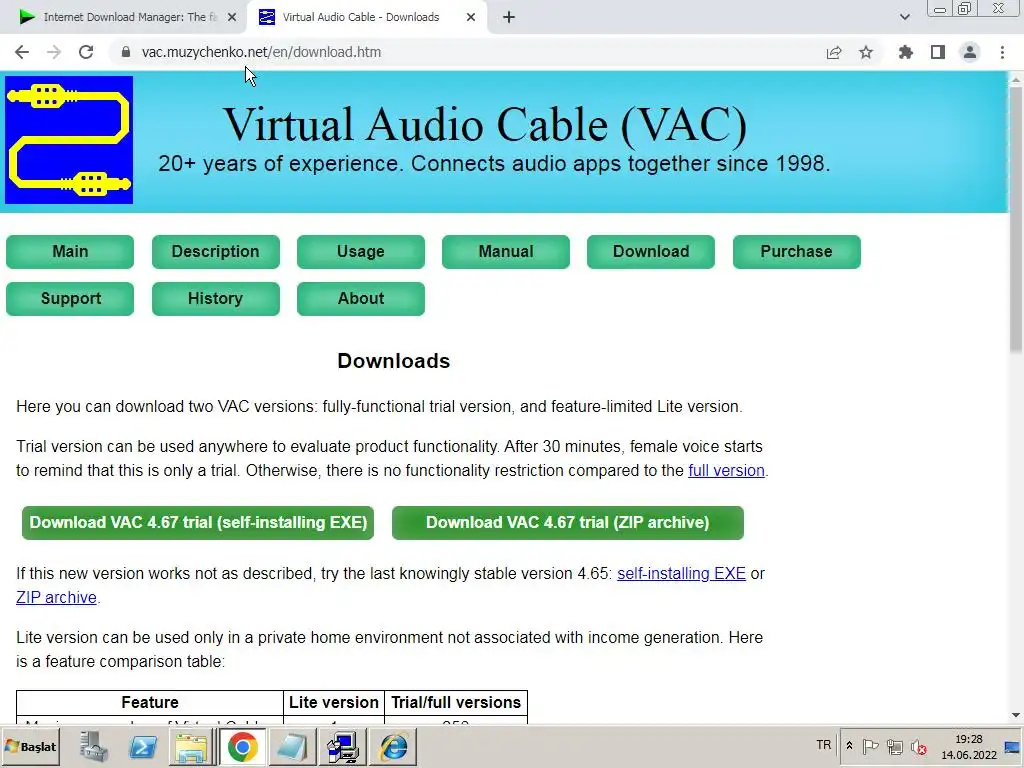Follow the full version link
Viewport: 1024px width, 768px height.
(726, 470)
